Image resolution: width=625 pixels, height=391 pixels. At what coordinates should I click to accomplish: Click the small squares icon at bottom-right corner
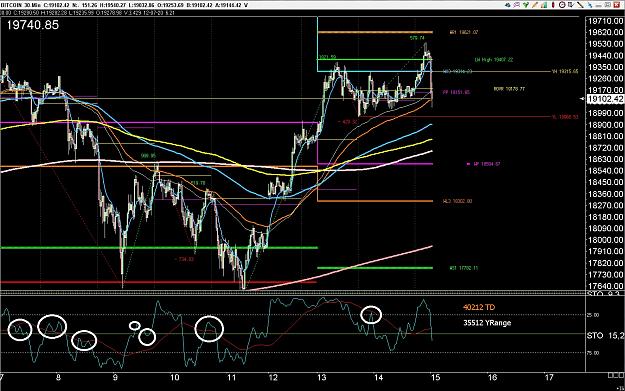[x=615, y=375]
